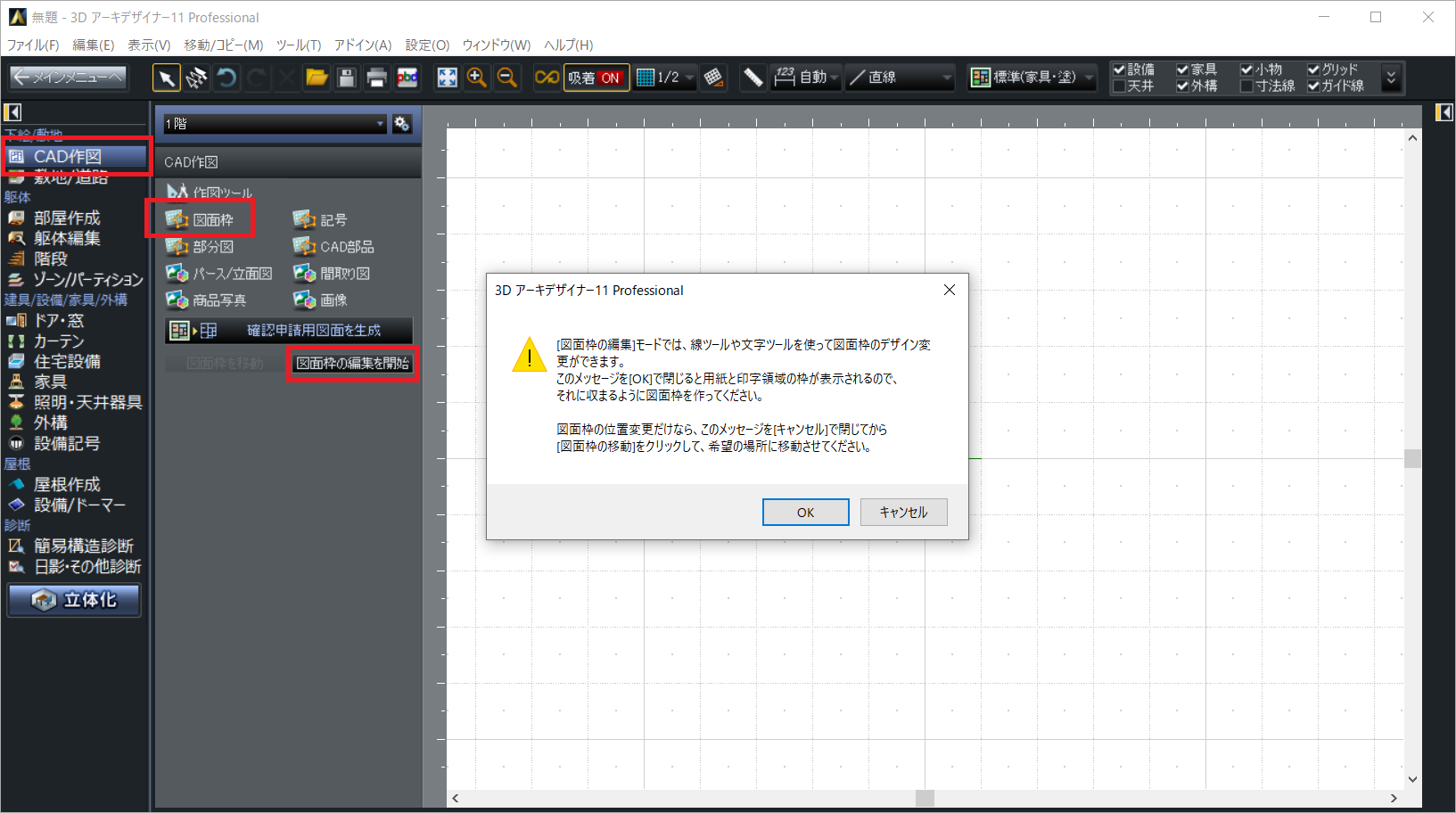Click the fit-to-screen arrows icon
Viewport: 1456px width, 813px height.
pyautogui.click(x=447, y=78)
